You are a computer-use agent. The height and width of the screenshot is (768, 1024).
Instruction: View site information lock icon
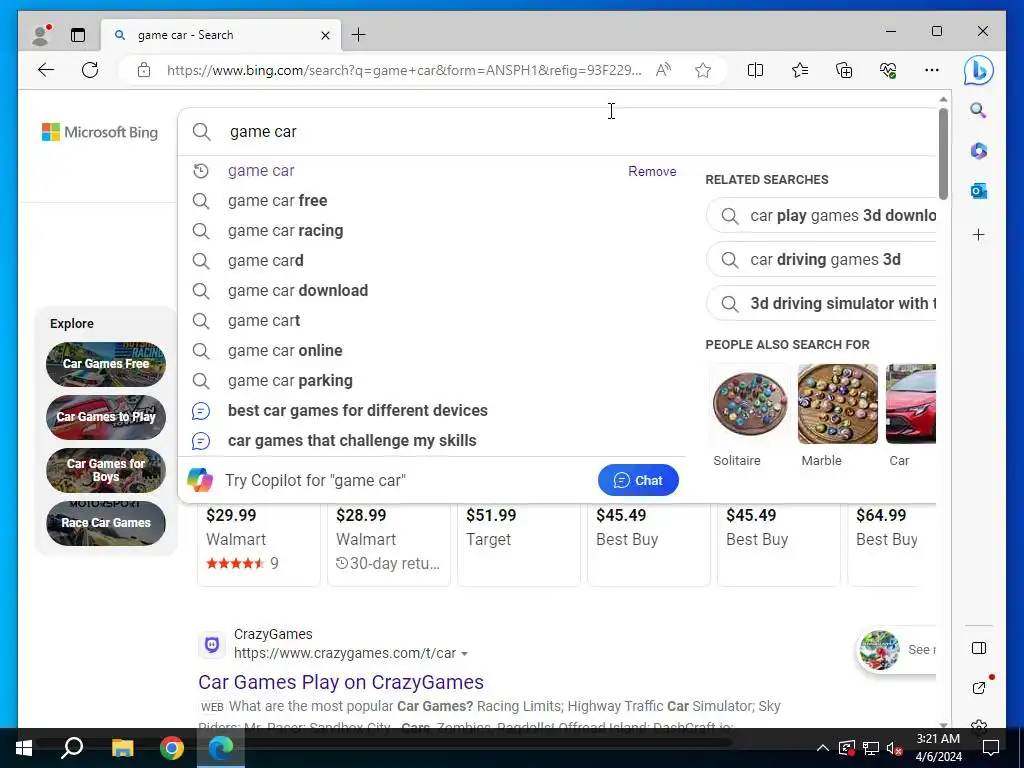pos(144,70)
